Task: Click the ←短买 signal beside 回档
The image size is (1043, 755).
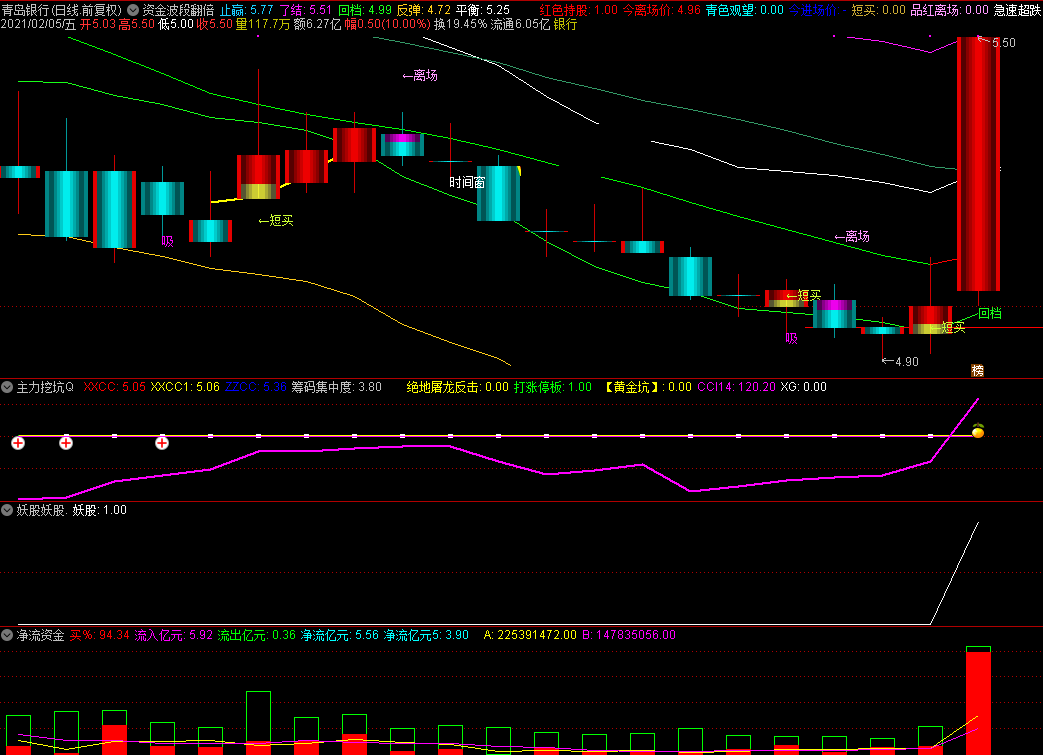Action: pos(947,327)
